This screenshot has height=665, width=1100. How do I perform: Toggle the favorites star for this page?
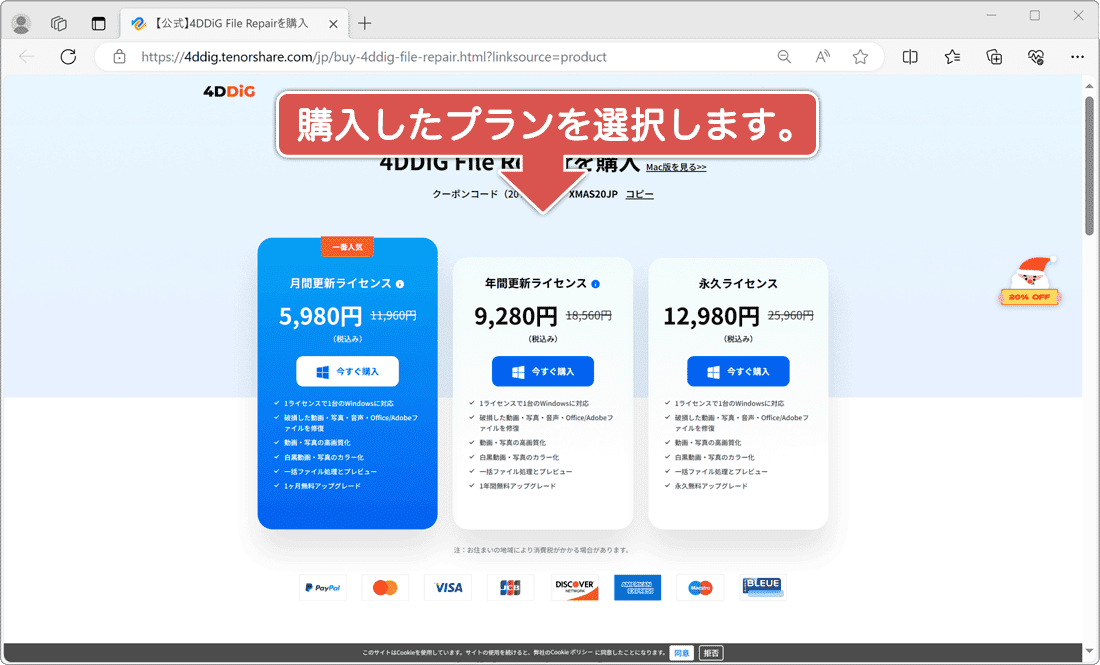pos(859,57)
